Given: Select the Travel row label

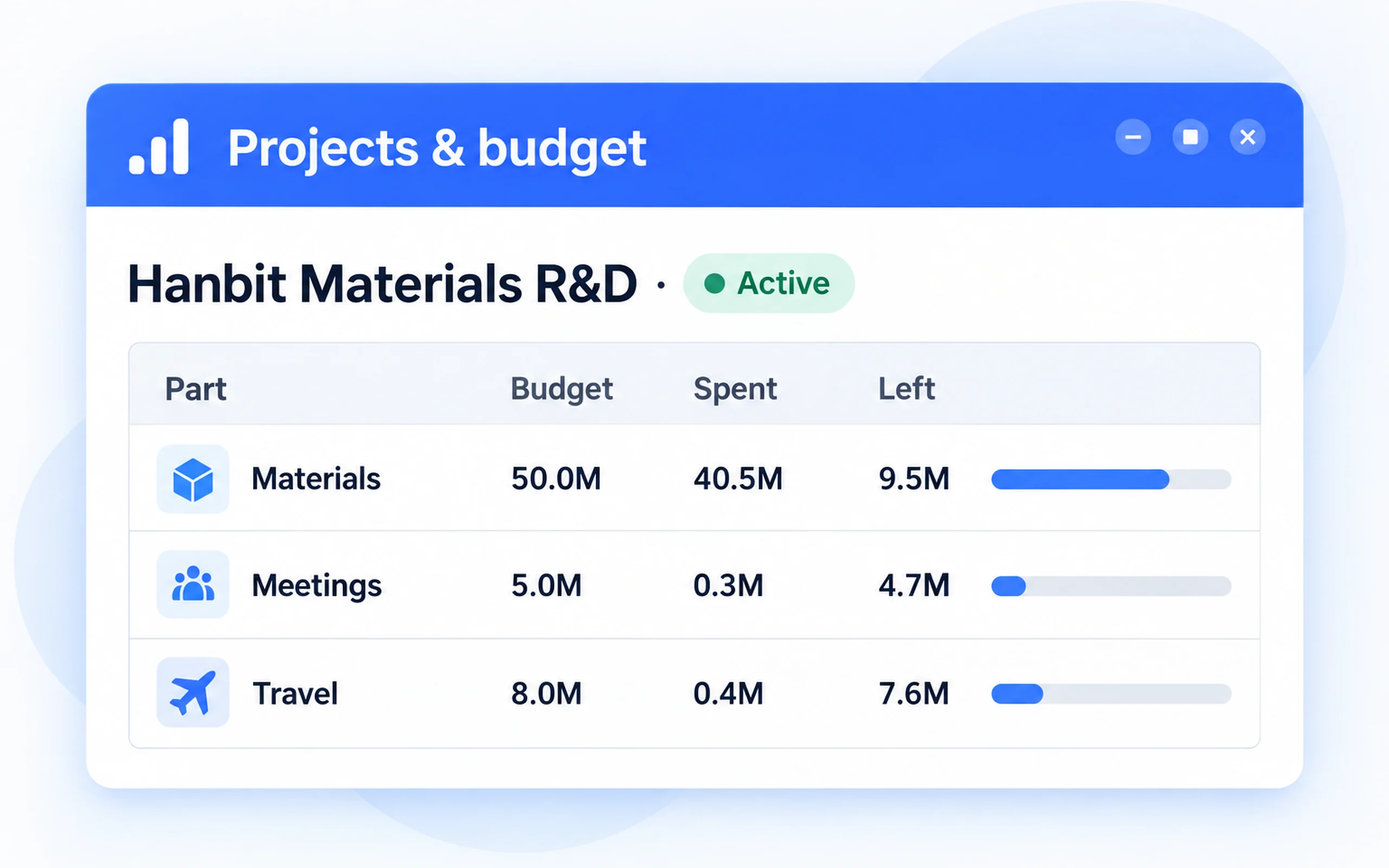Looking at the screenshot, I should pos(296,693).
